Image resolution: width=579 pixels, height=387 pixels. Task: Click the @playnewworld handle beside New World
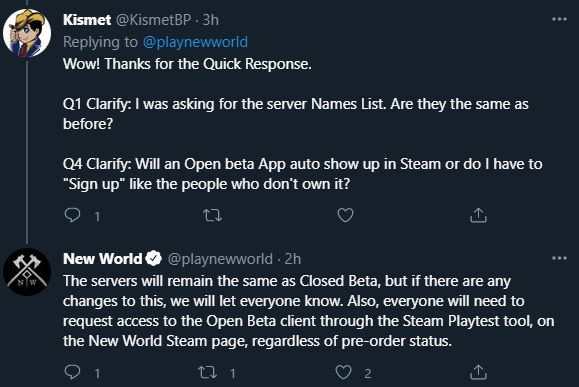[x=220, y=259]
